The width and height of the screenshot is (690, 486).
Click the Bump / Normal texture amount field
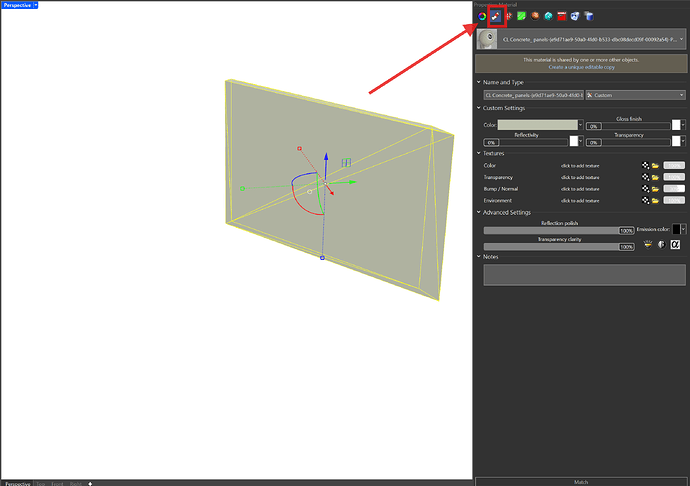pos(674,188)
